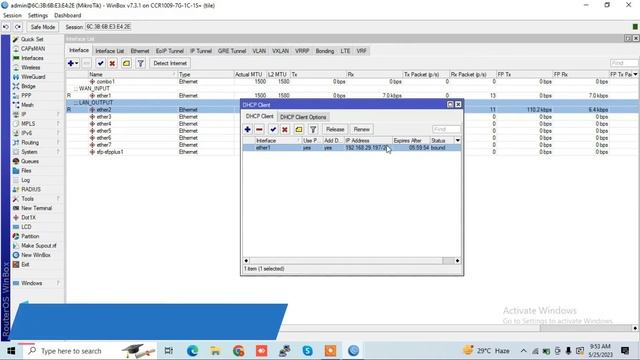The image size is (640, 360).
Task: Enable interface with checkmark in Interface List
Action: coord(100,63)
